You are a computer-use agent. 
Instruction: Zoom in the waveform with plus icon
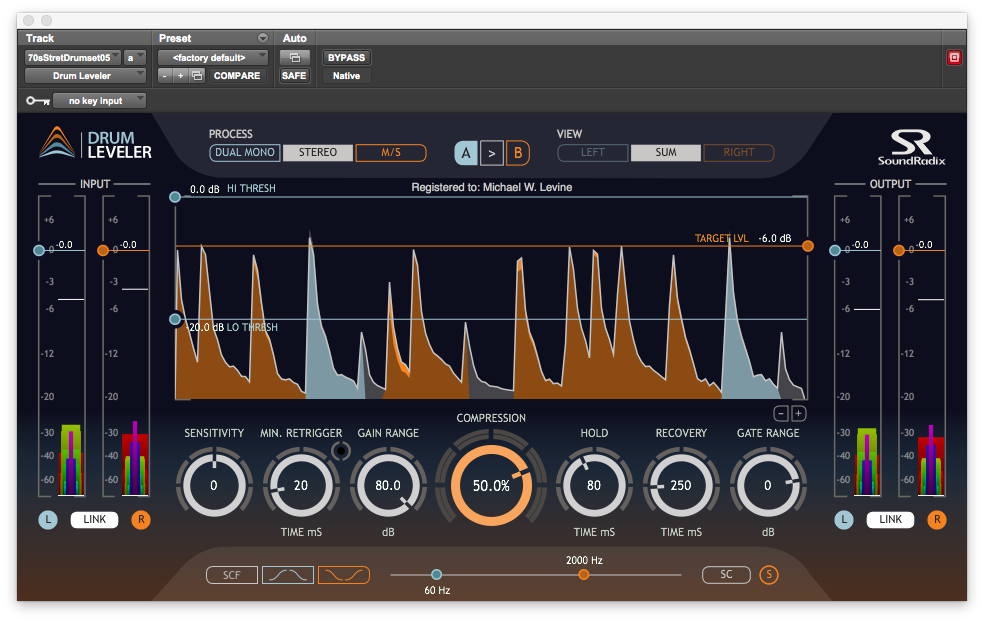(x=799, y=413)
